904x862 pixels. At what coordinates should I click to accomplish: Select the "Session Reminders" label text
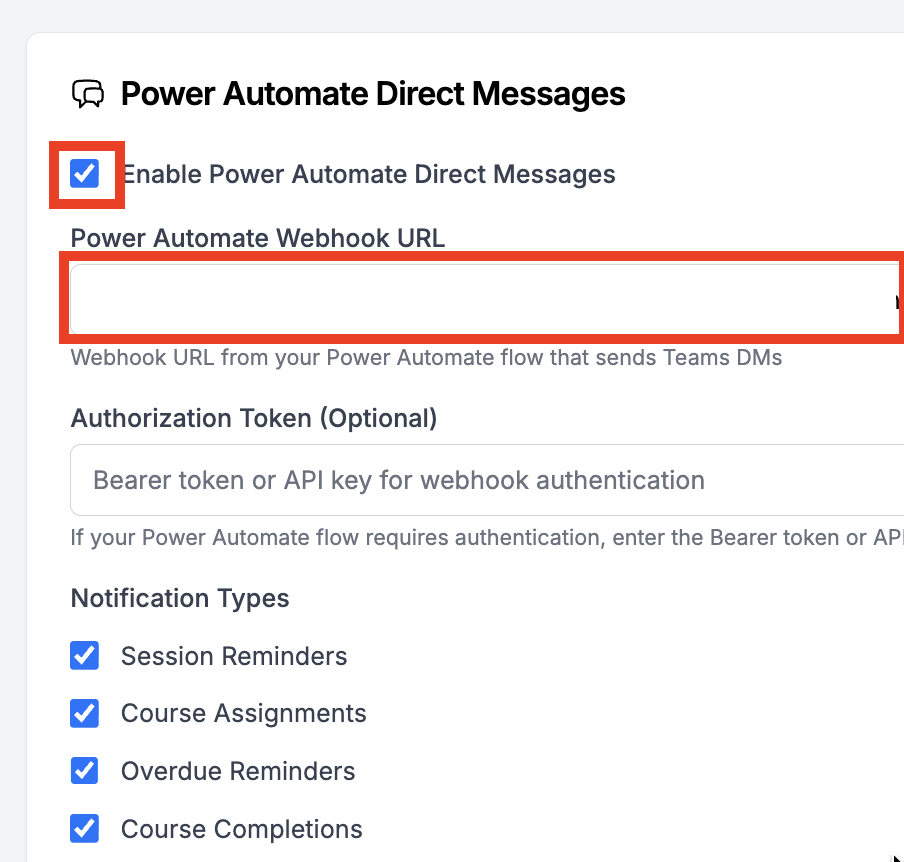(x=234, y=656)
